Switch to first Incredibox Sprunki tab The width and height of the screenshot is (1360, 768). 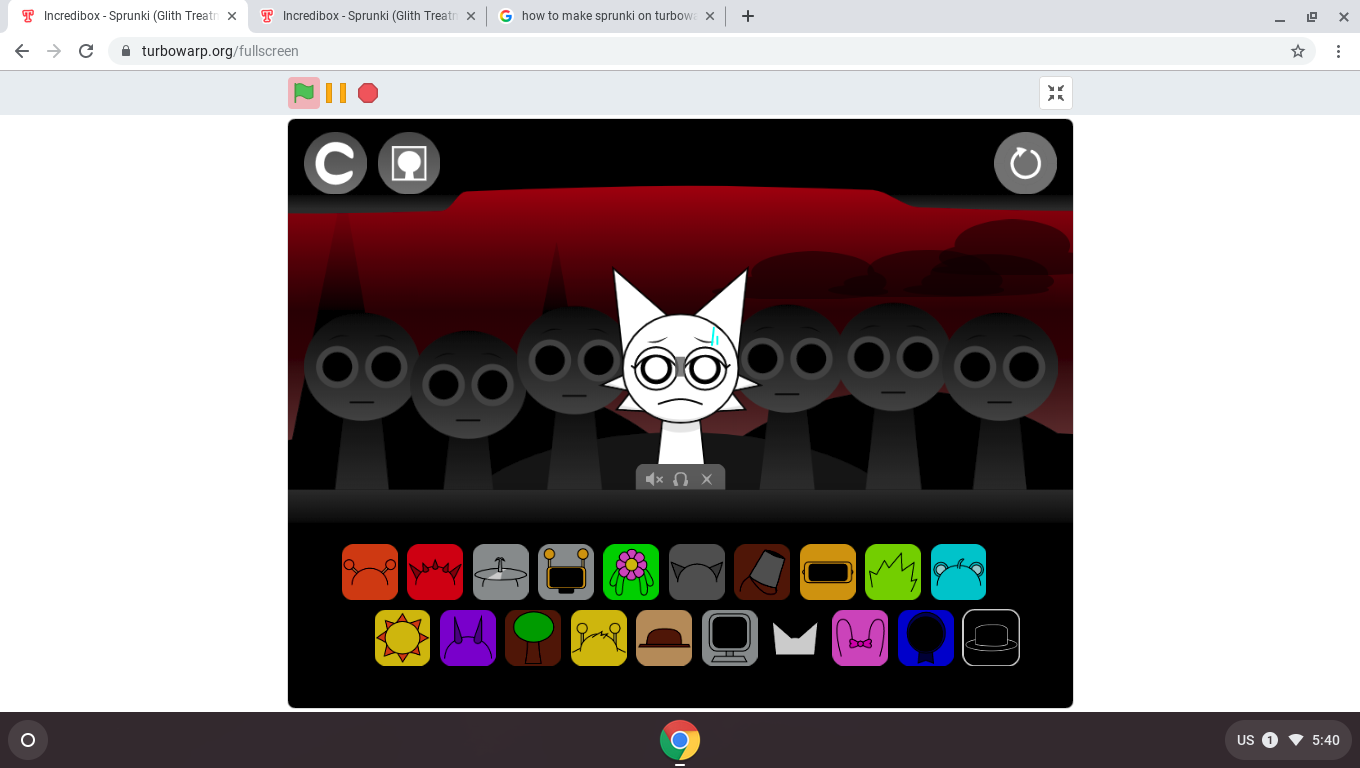tap(130, 16)
